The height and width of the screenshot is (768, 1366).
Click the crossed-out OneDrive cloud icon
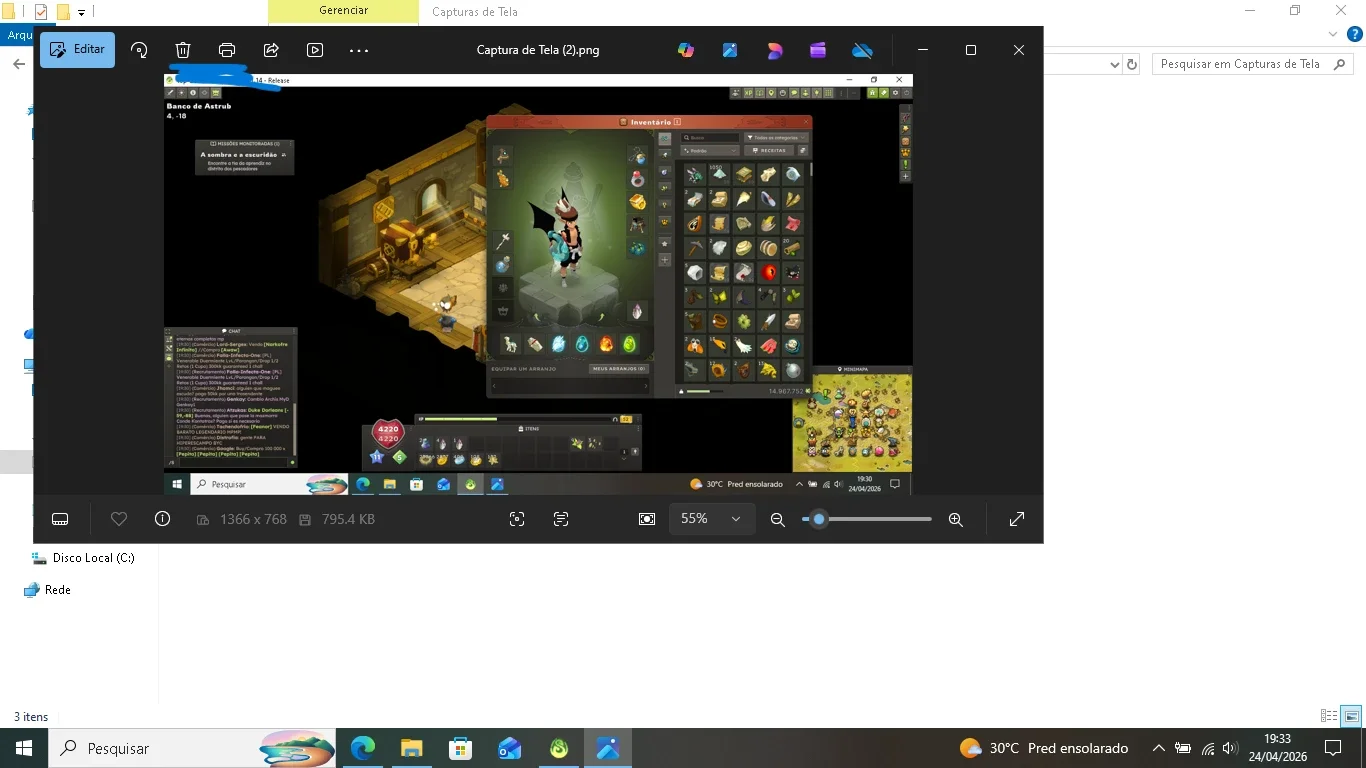point(862,50)
